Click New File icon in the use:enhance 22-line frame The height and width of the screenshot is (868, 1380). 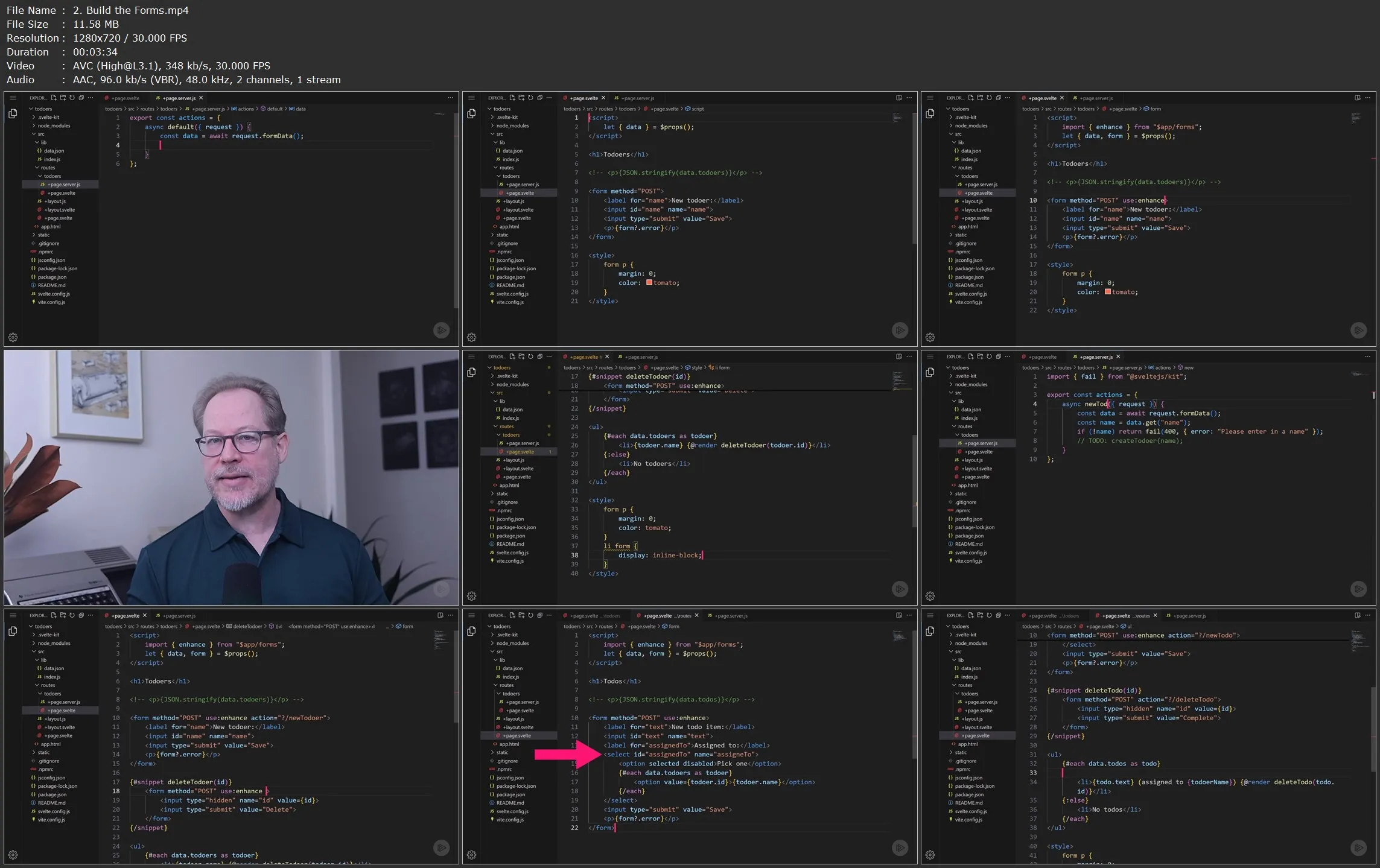pyautogui.click(x=971, y=98)
